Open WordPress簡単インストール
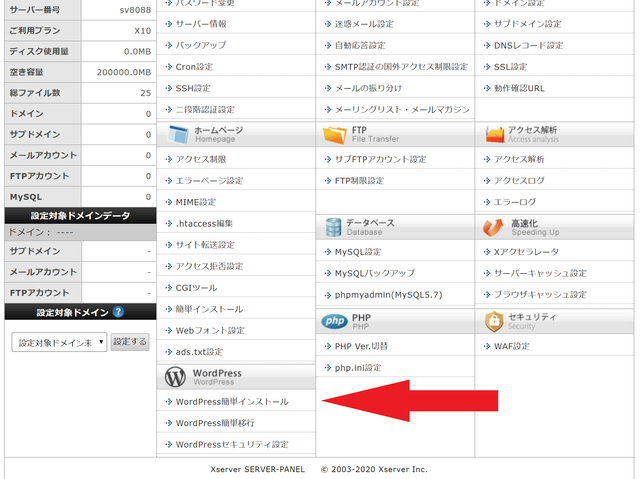The height and width of the screenshot is (479, 640). coord(232,402)
